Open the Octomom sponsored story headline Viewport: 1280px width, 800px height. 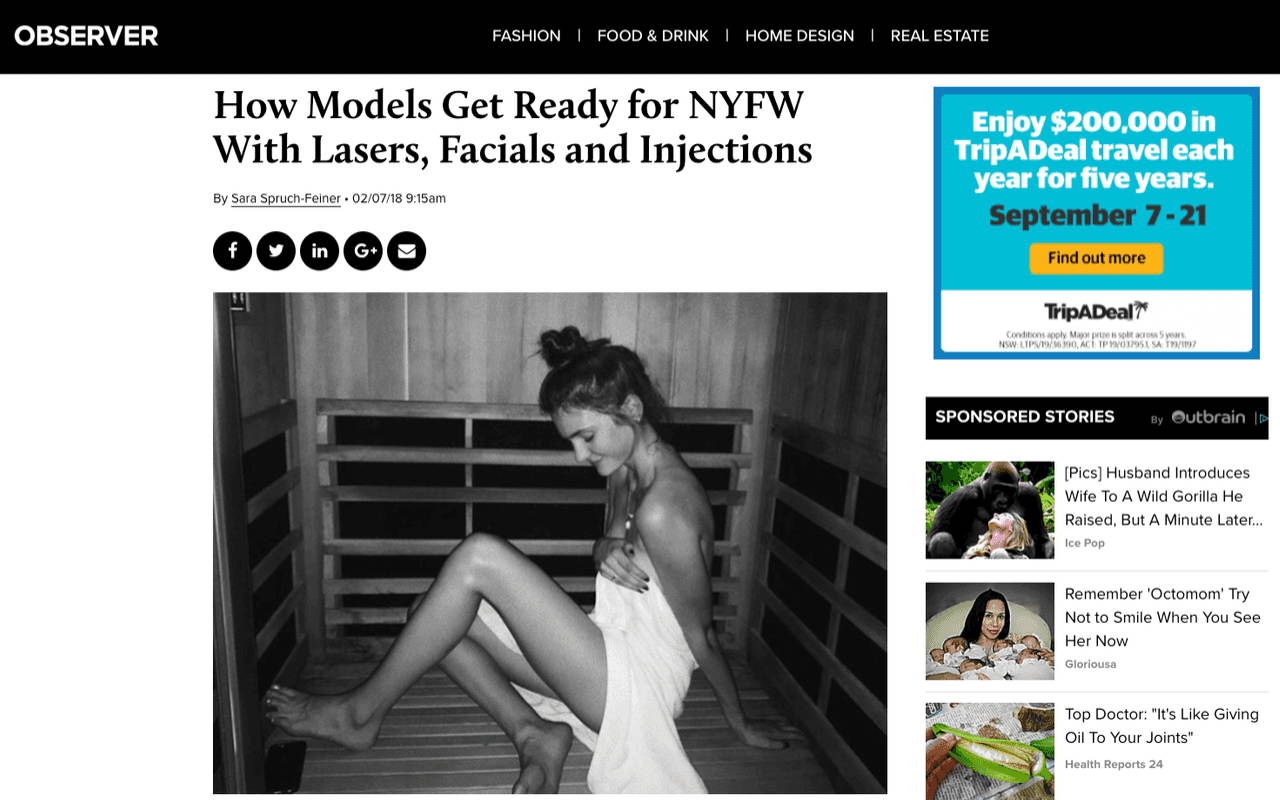click(x=1163, y=618)
